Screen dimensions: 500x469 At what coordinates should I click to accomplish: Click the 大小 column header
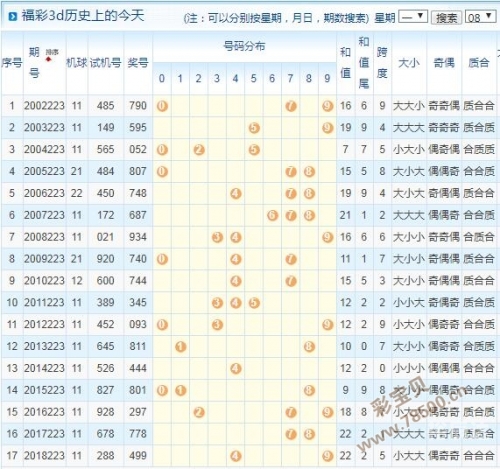409,62
